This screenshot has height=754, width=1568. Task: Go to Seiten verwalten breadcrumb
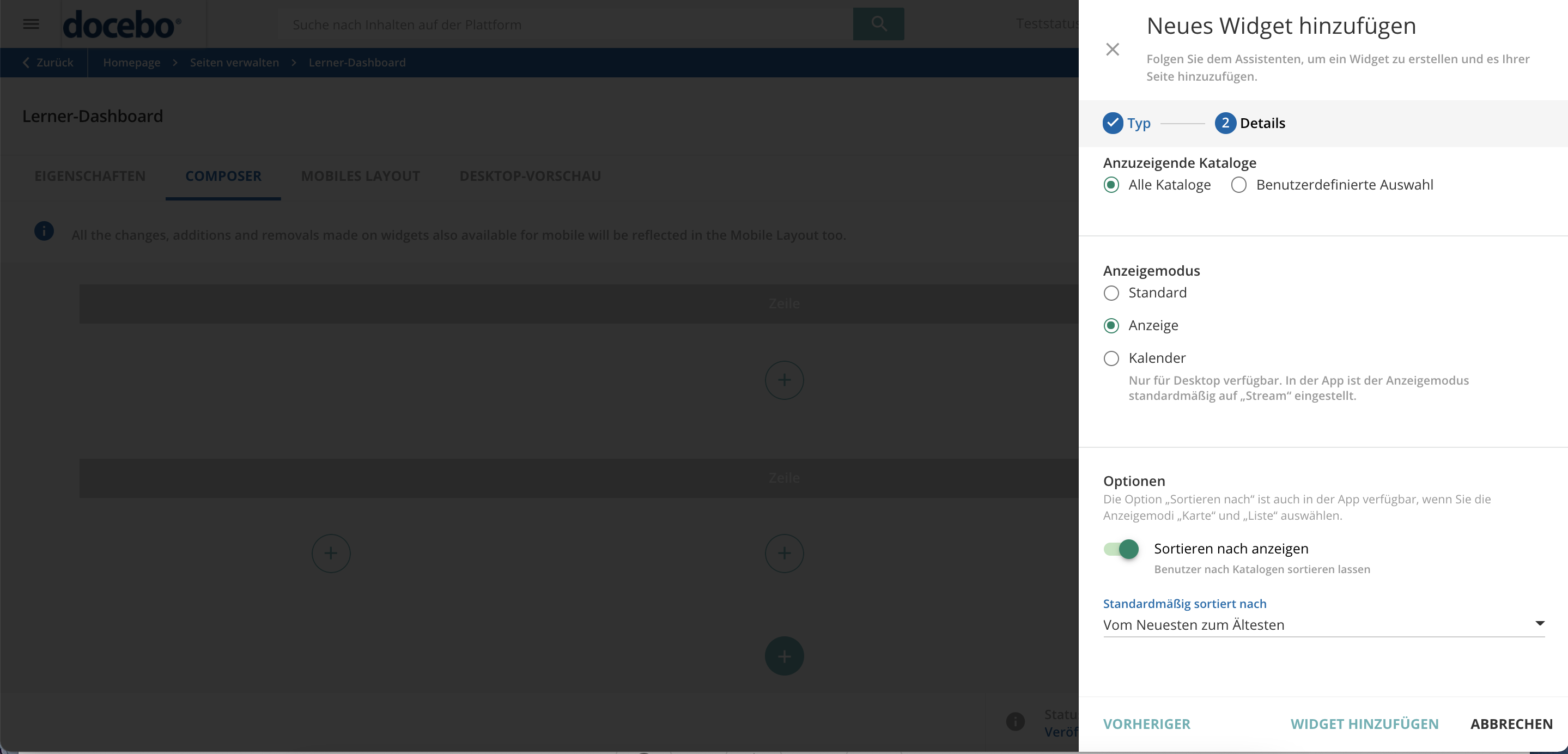(x=234, y=63)
